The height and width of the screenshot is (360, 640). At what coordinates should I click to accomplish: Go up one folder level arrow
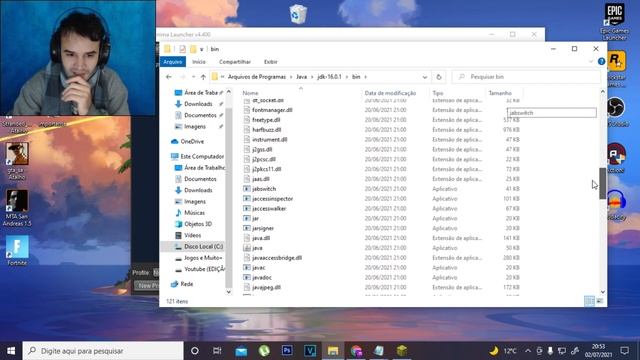[203, 77]
